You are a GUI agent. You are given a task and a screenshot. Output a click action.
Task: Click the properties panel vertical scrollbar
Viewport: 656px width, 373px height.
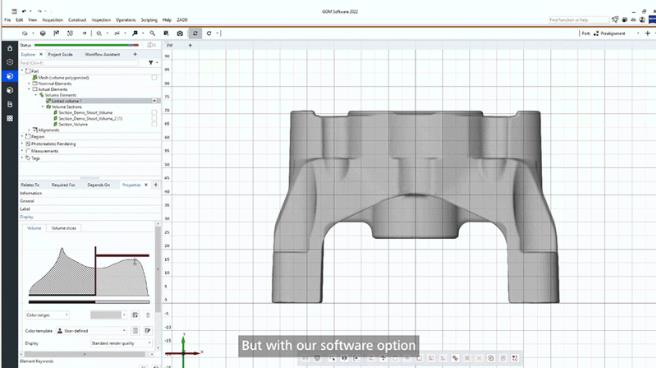point(158,268)
